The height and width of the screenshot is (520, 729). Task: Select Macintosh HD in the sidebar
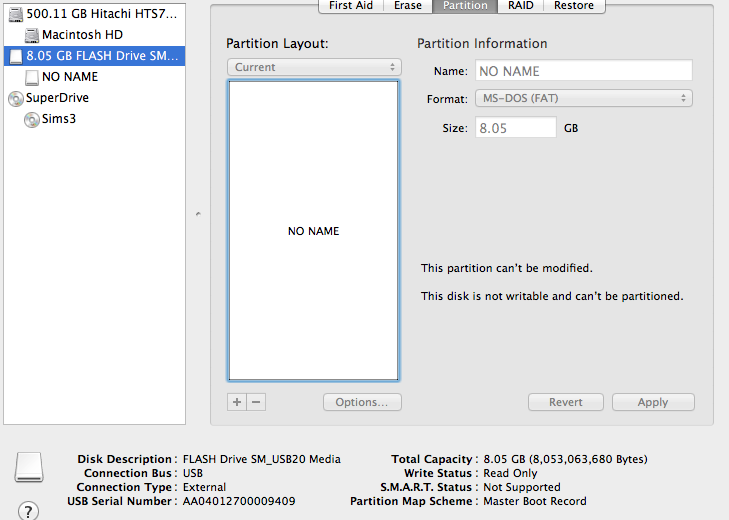pos(94,35)
